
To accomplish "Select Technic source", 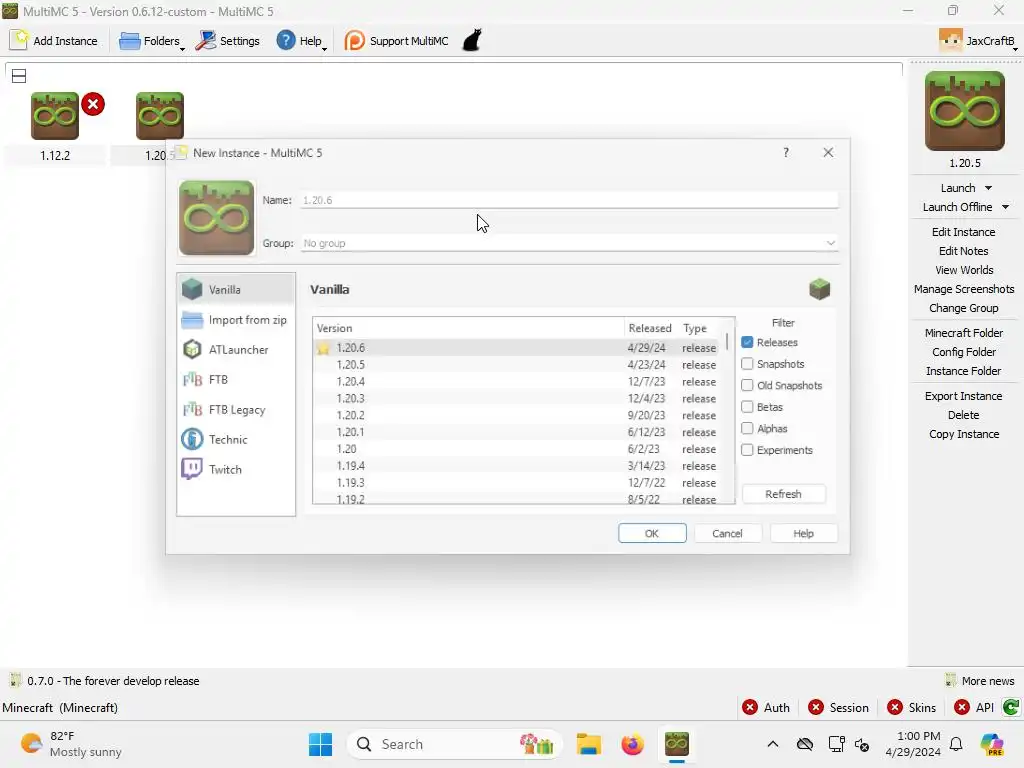I will point(236,440).
